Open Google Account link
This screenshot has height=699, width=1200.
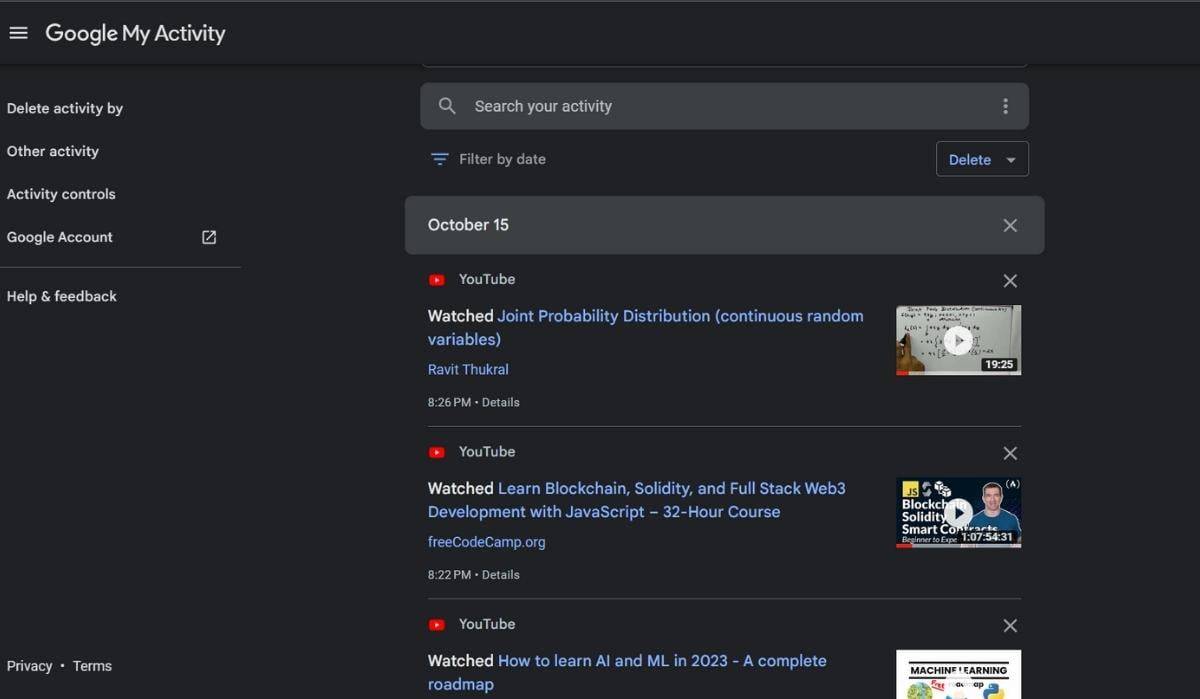[60, 237]
